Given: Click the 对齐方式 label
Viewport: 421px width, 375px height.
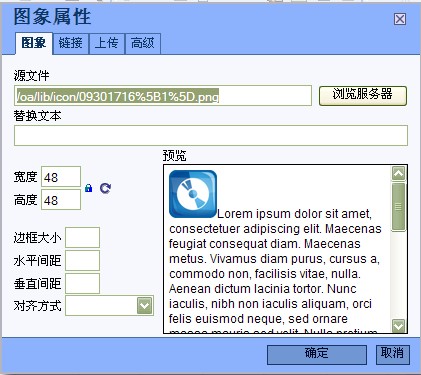Looking at the screenshot, I should pyautogui.click(x=37, y=305).
